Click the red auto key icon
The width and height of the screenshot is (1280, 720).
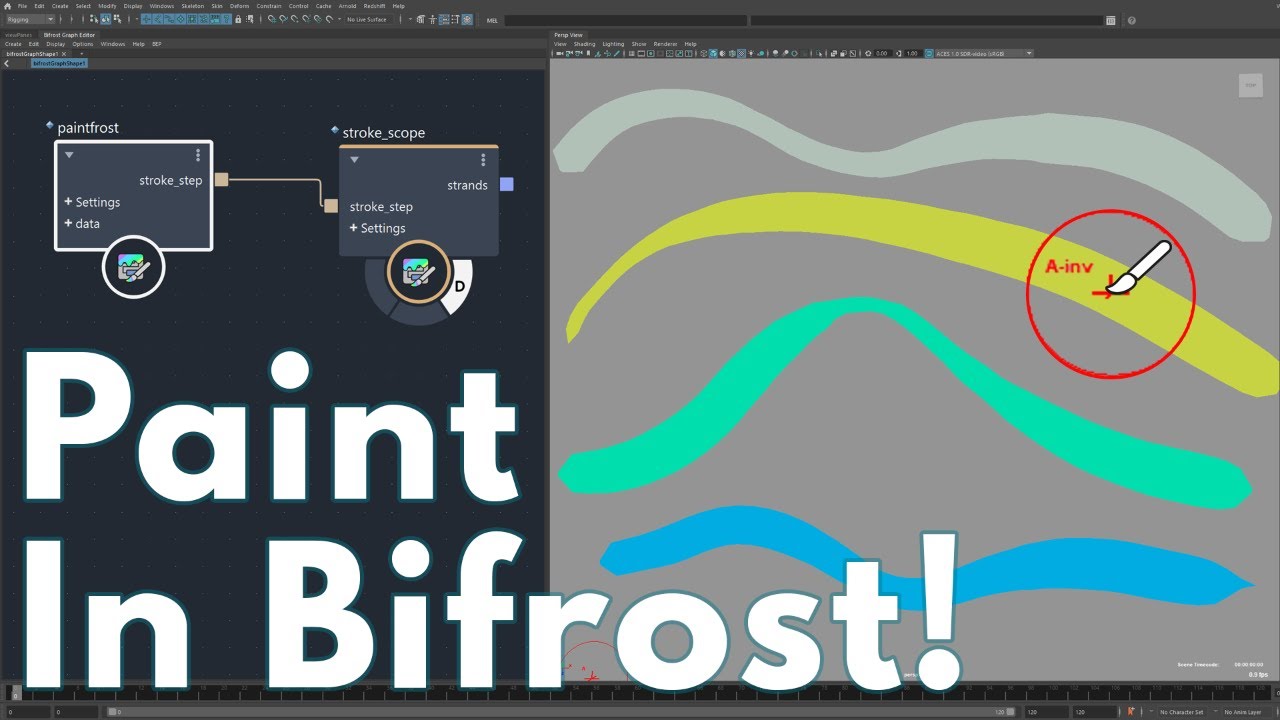pyautogui.click(x=1131, y=712)
